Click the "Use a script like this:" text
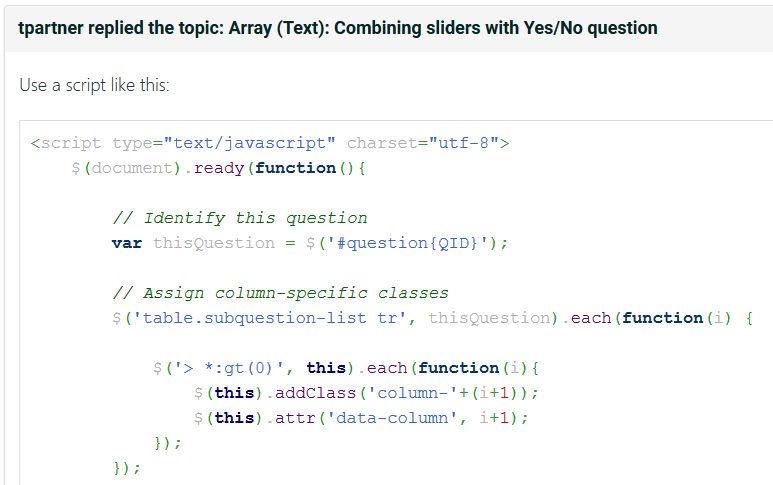Viewport: 773px width, 485px height. 94,85
